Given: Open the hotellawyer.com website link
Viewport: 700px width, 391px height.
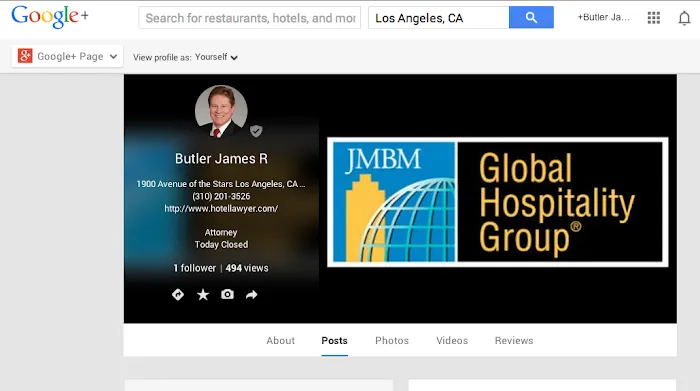Looking at the screenshot, I should pos(221,208).
